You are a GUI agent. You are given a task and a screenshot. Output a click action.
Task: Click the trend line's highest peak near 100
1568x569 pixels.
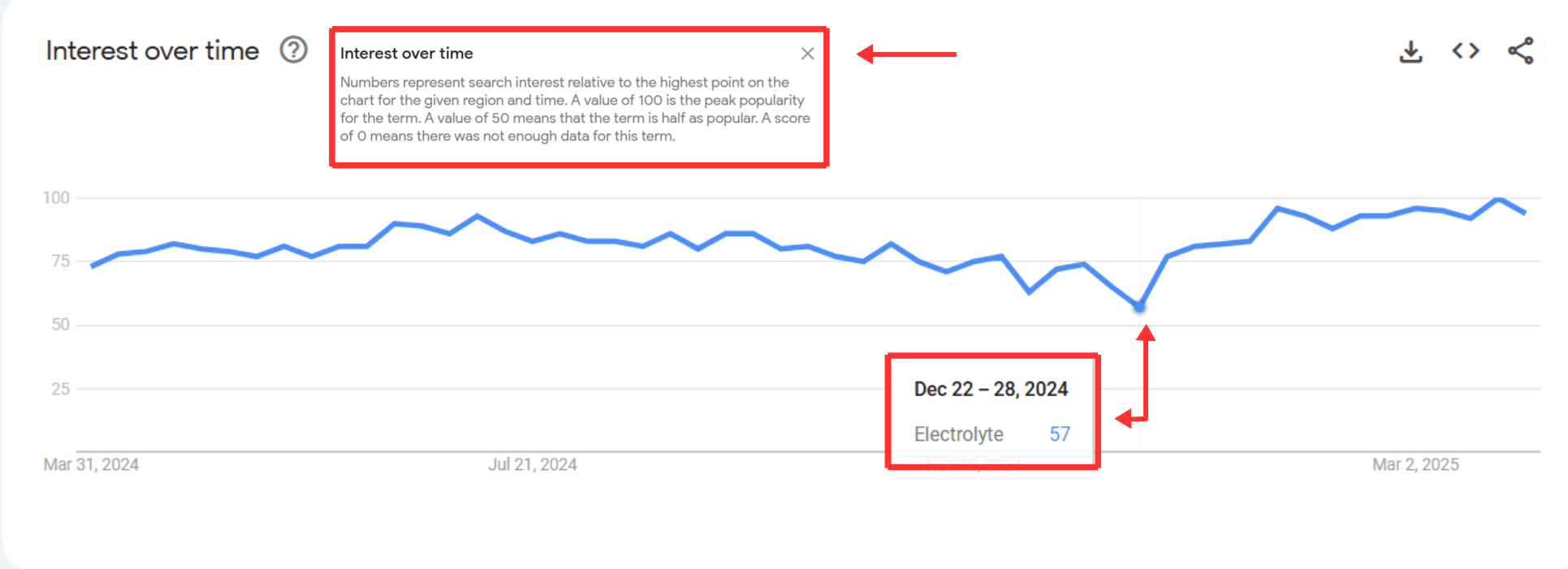tap(1498, 199)
